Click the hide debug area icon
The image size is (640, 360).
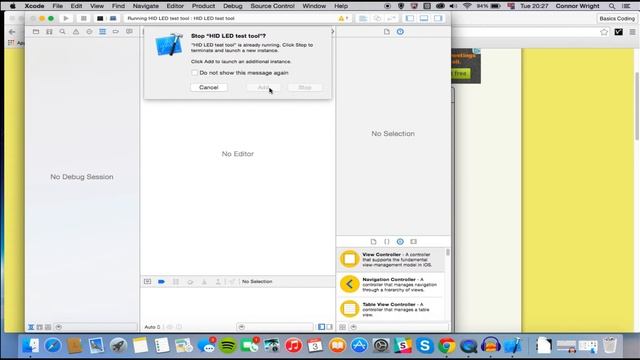147,282
